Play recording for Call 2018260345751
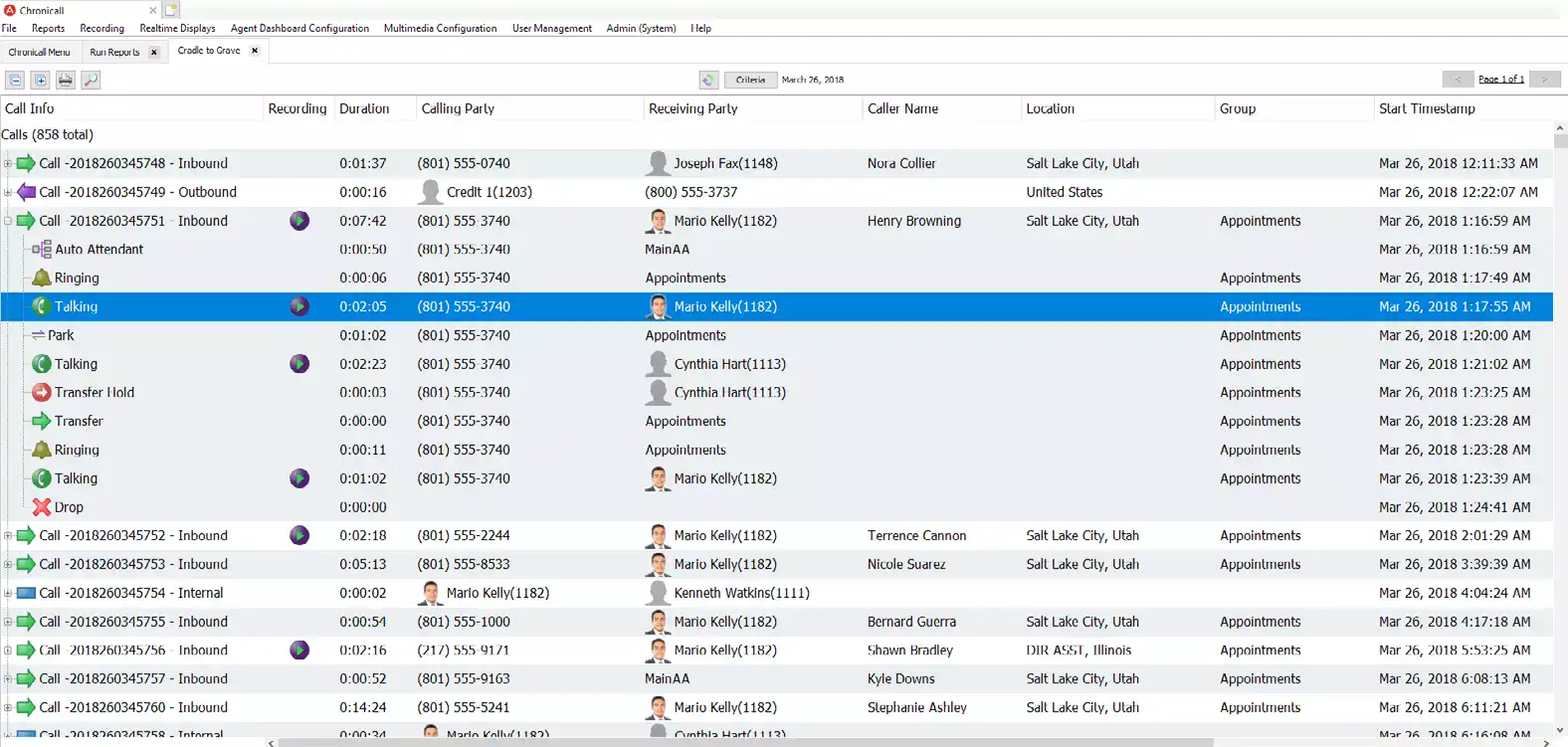 [299, 221]
